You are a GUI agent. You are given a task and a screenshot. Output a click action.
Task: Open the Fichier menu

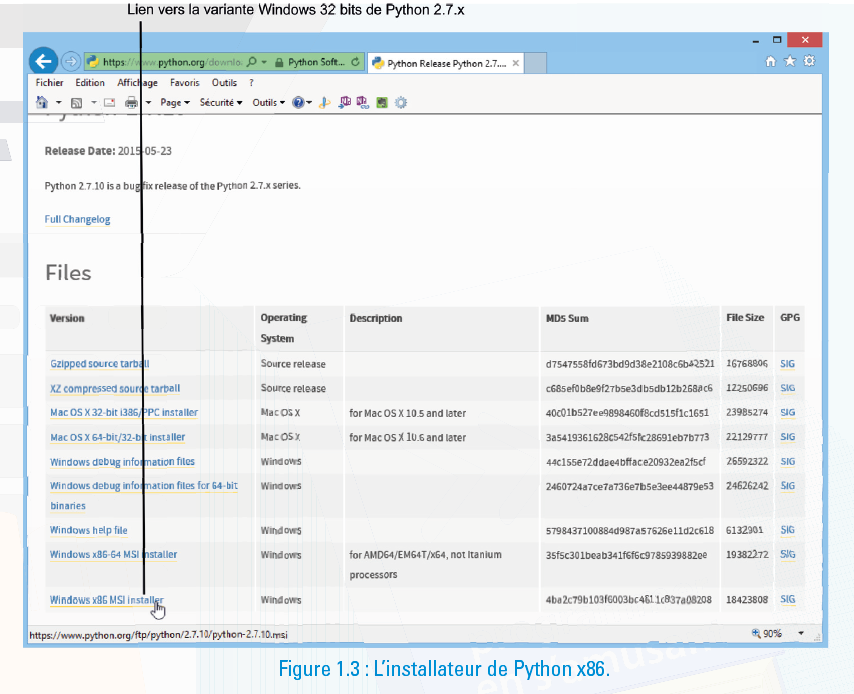tap(49, 83)
